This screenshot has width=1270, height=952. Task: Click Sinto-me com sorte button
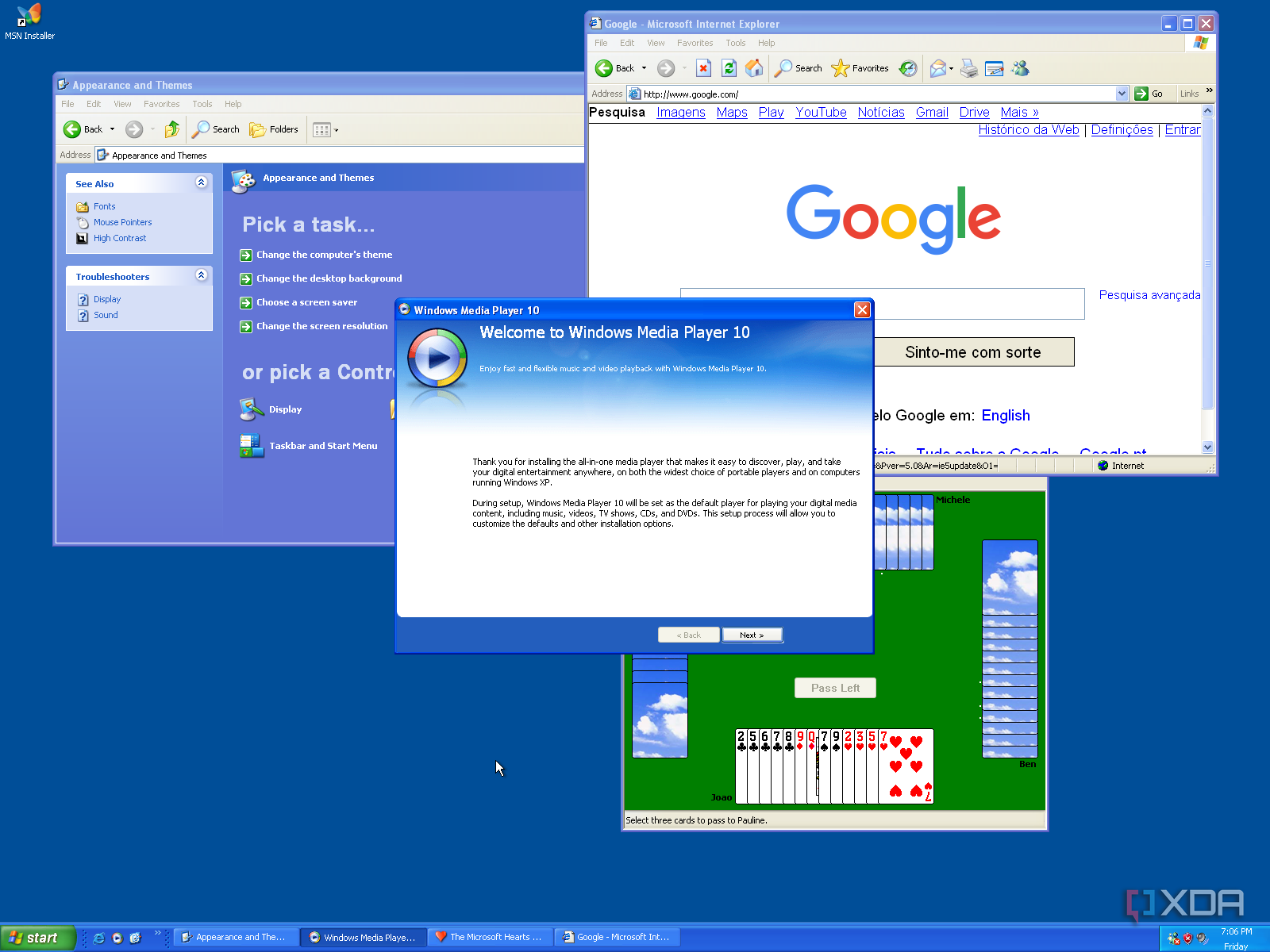[x=973, y=352]
